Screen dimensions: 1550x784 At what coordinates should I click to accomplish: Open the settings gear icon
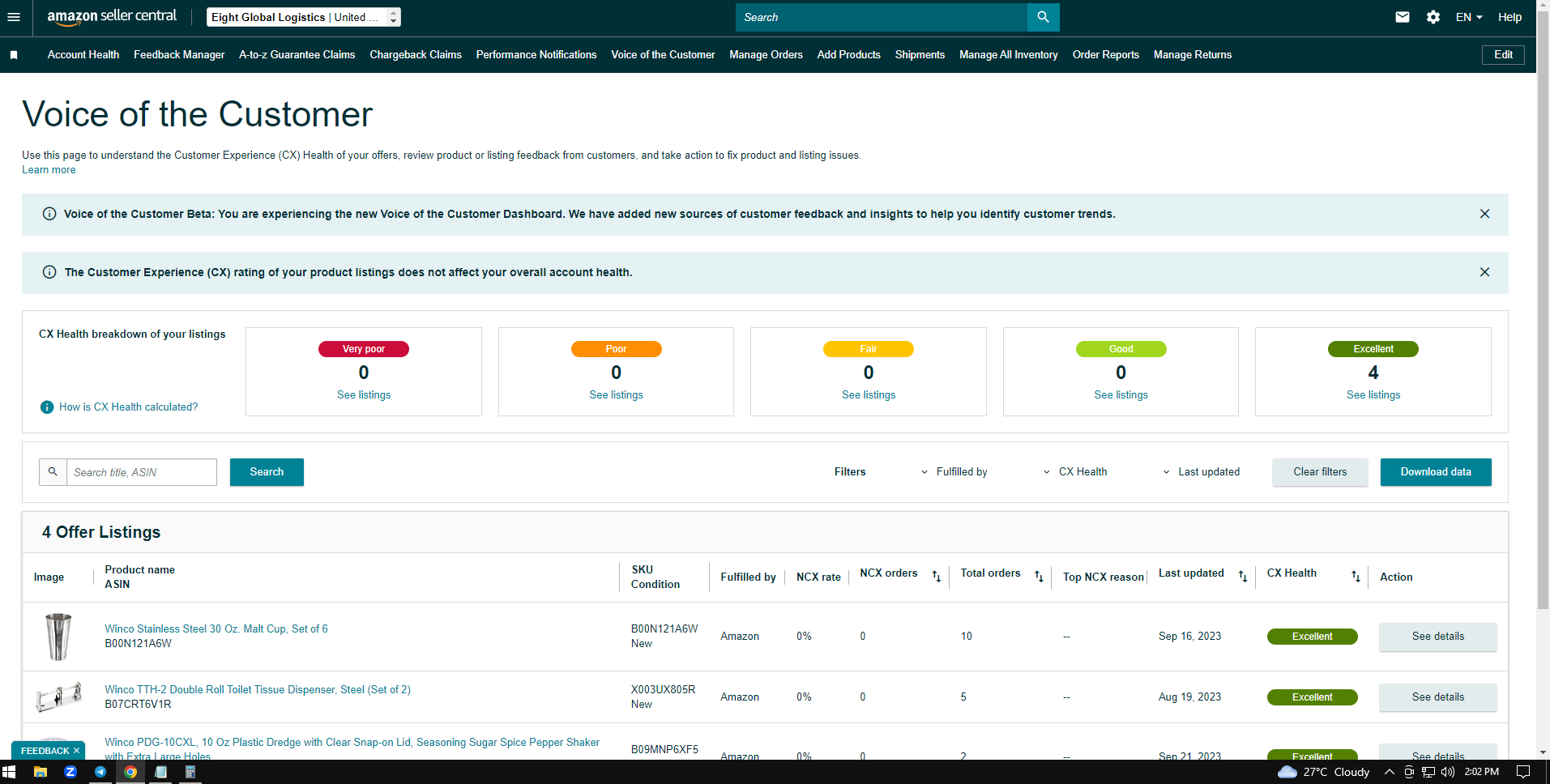[1433, 17]
